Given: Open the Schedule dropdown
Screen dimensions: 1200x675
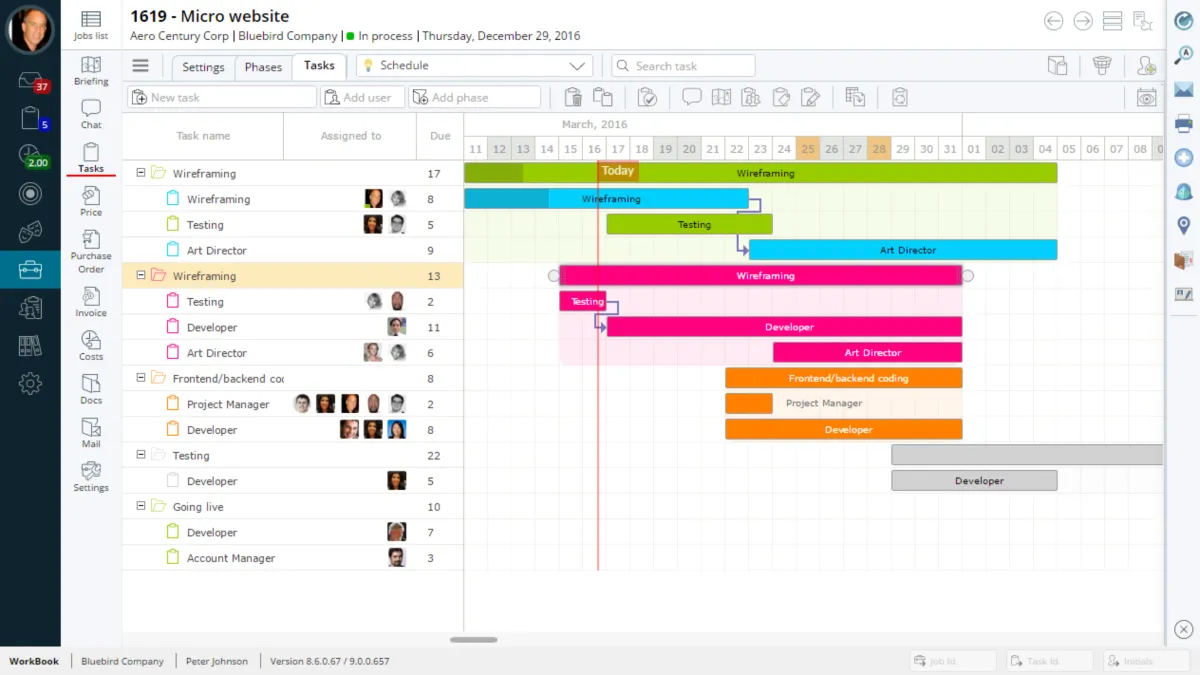Looking at the screenshot, I should [474, 66].
